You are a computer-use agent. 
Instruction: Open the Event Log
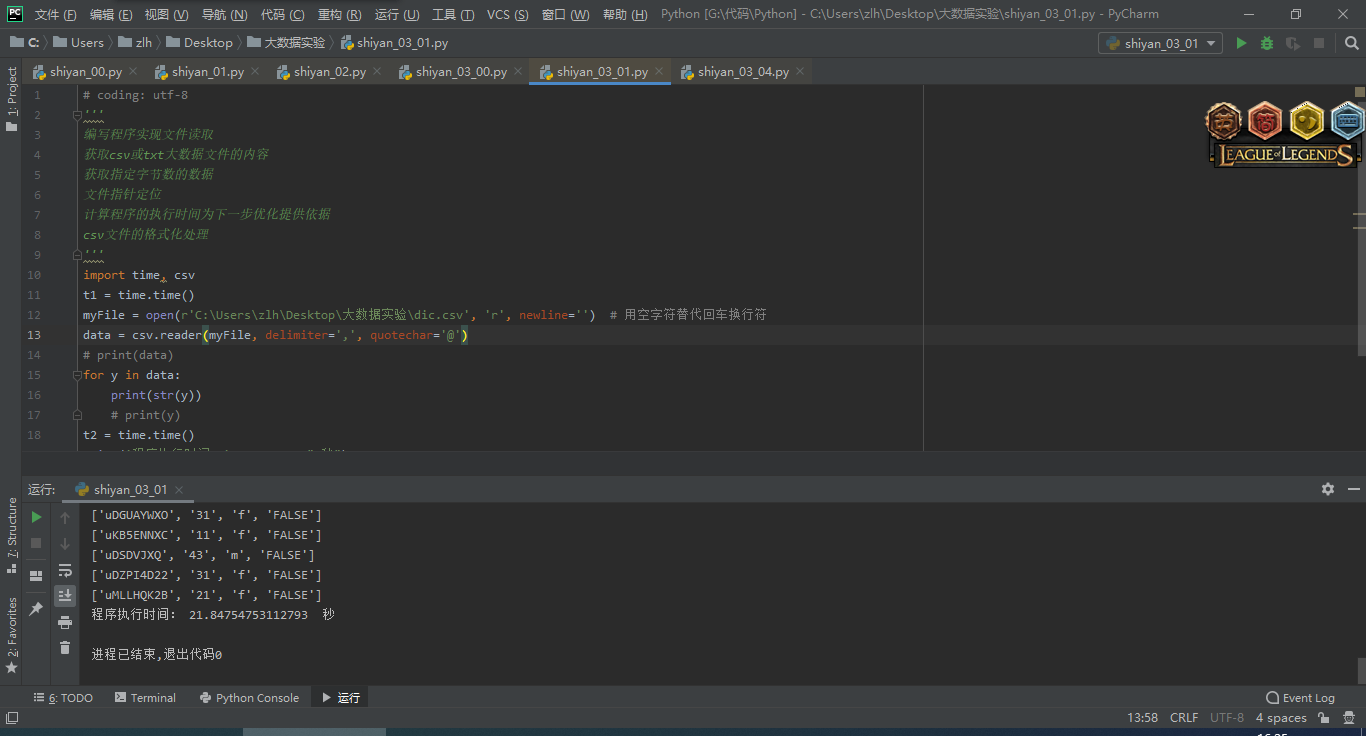click(1300, 698)
